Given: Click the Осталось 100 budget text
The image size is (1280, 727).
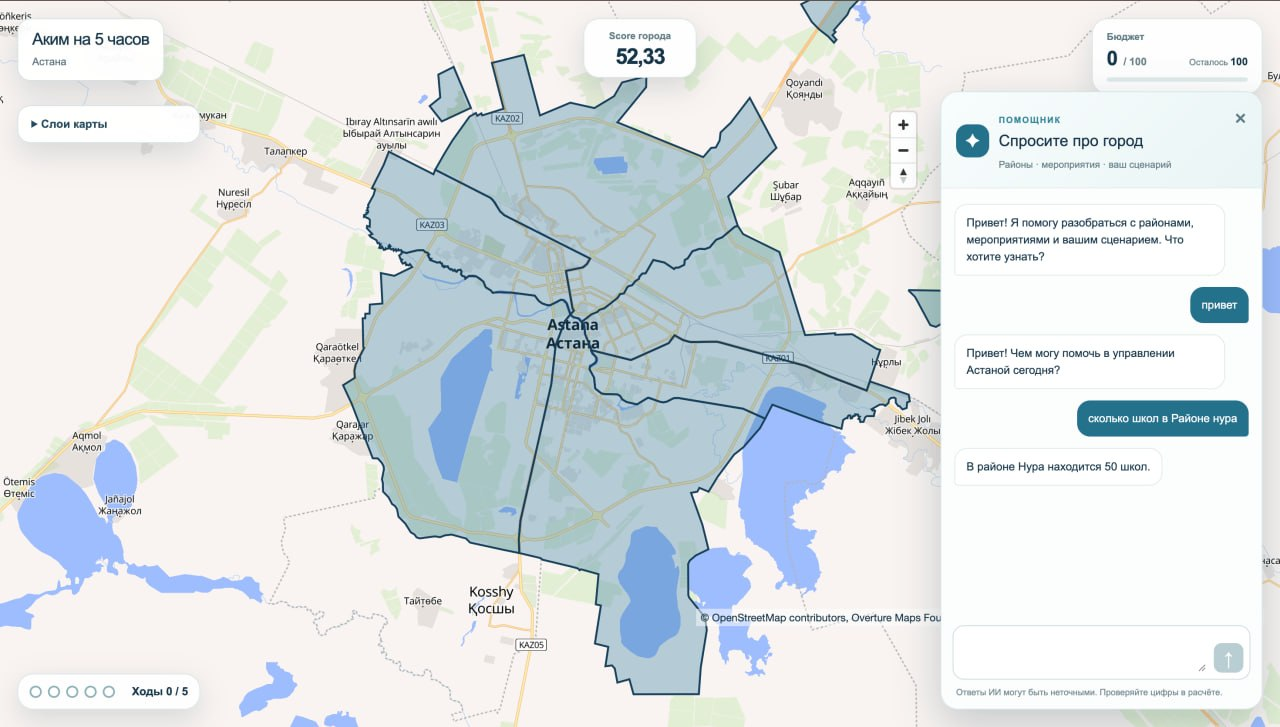Looking at the screenshot, I should [x=1218, y=62].
